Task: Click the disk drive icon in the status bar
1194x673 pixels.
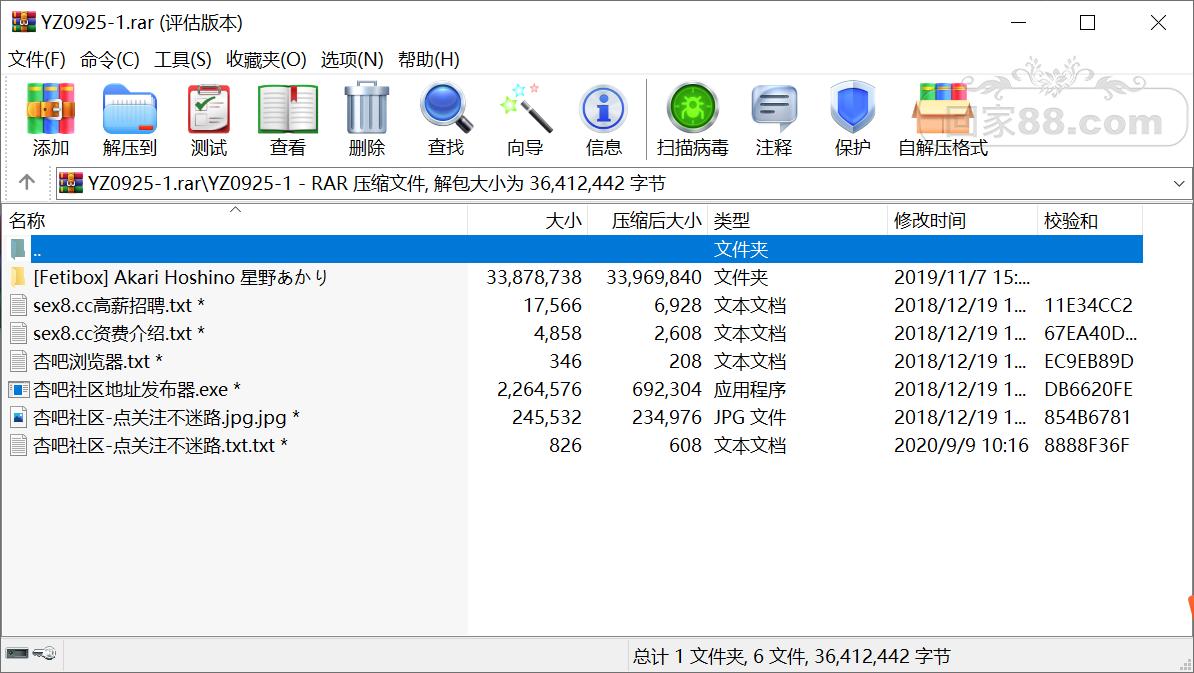Action: tap(17, 653)
